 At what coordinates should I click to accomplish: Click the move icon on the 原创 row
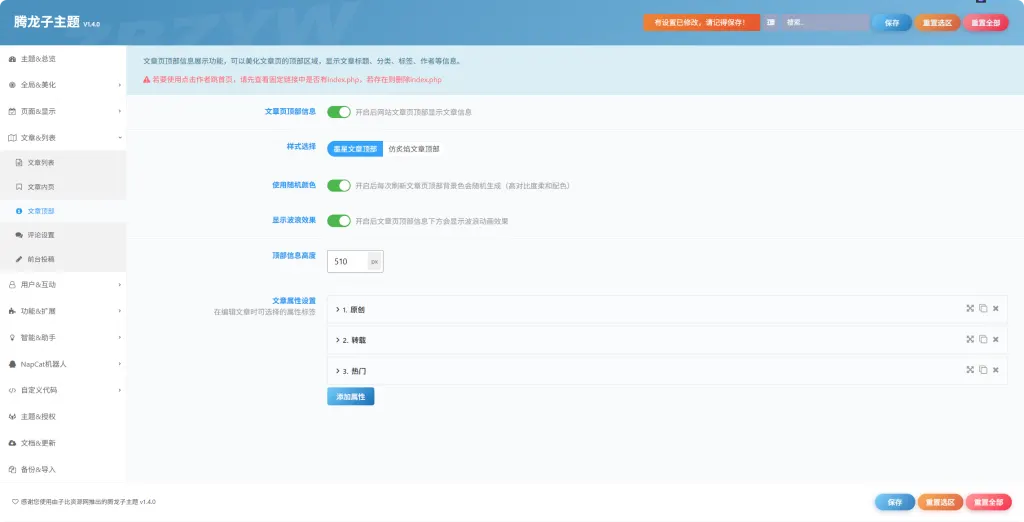click(x=970, y=308)
